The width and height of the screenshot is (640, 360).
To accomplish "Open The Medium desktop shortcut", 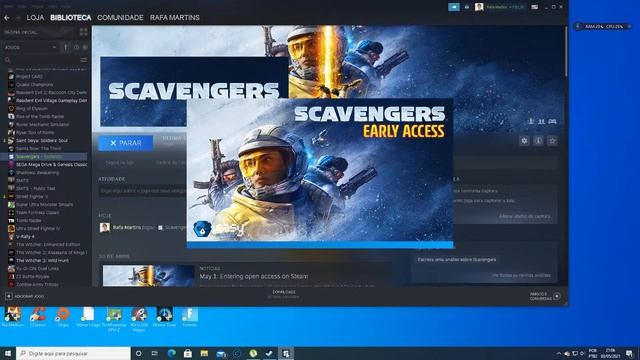I will 13,317.
